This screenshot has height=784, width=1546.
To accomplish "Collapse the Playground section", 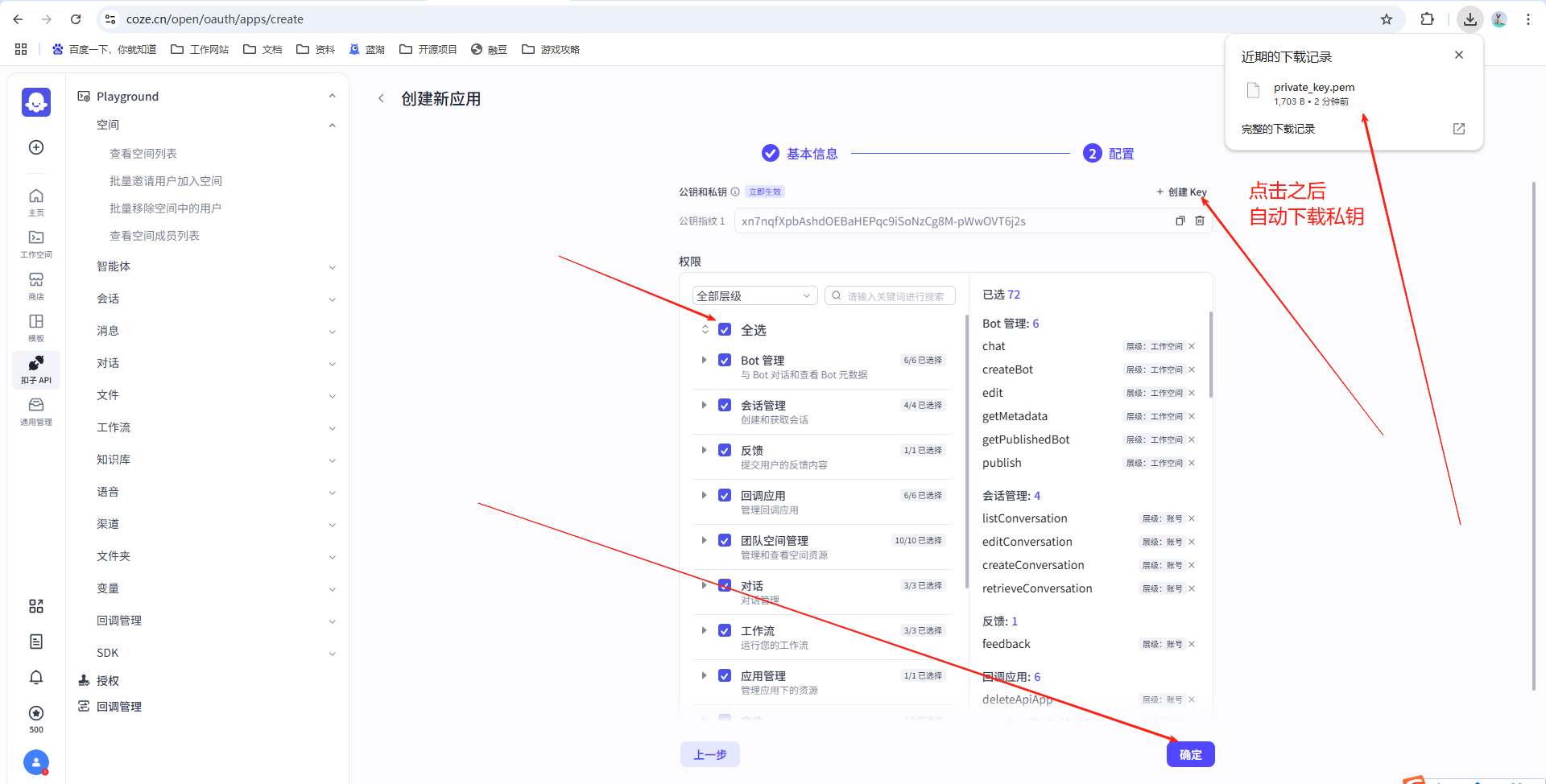I will (332, 96).
